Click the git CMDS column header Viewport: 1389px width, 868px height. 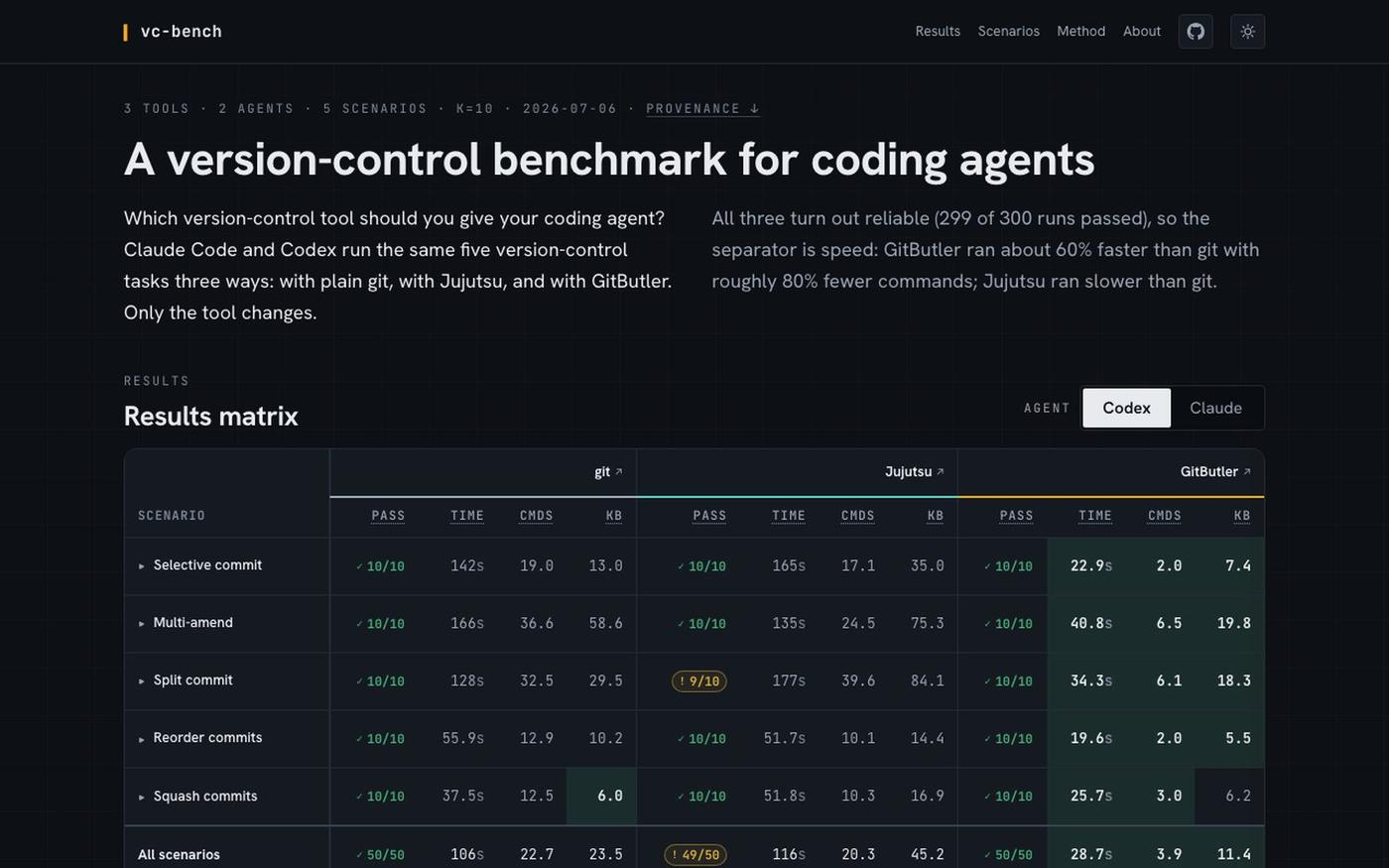(x=537, y=516)
